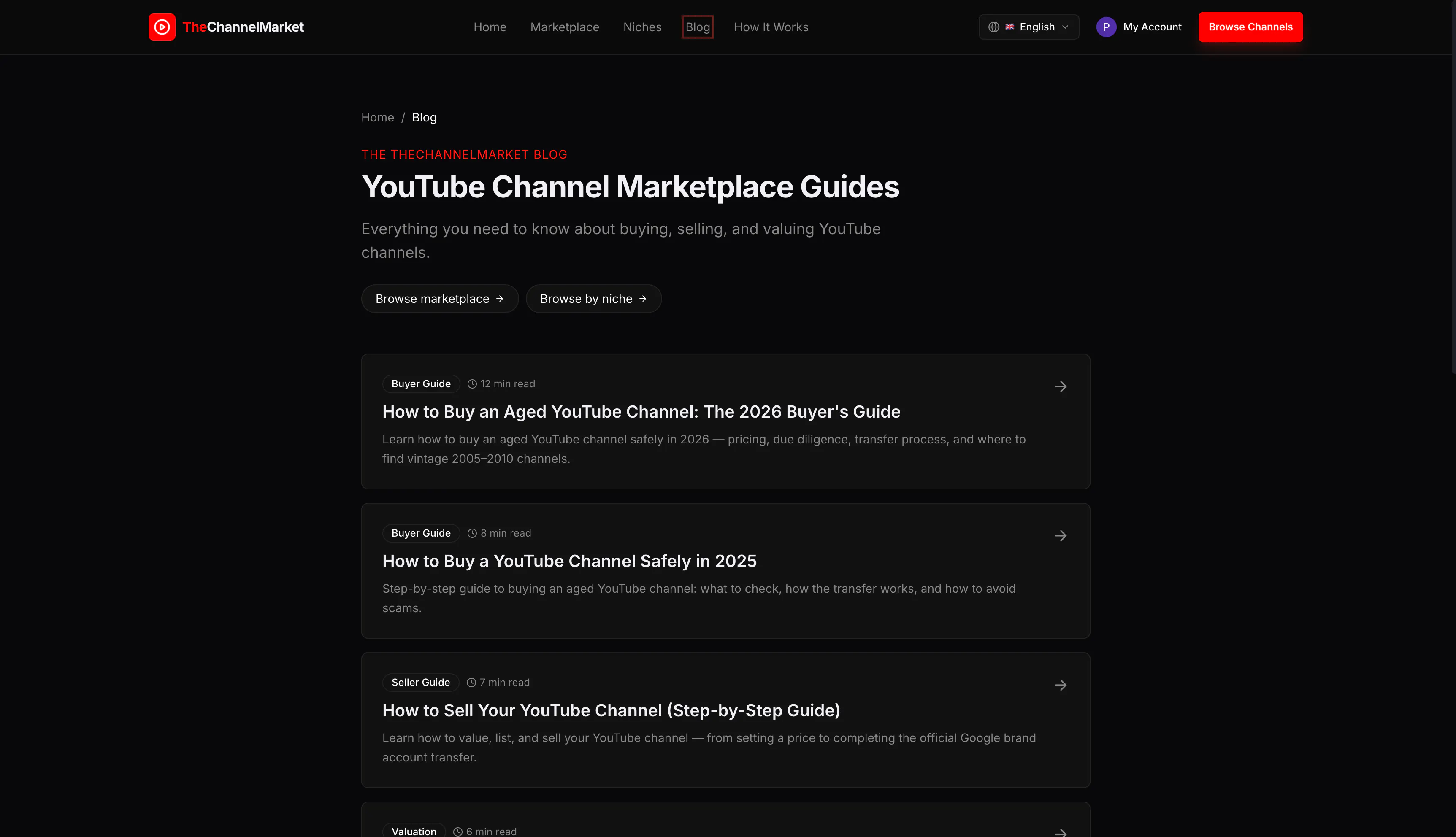Open 'How to Buy a YouTube Channel Safely in 2025'

(569, 561)
